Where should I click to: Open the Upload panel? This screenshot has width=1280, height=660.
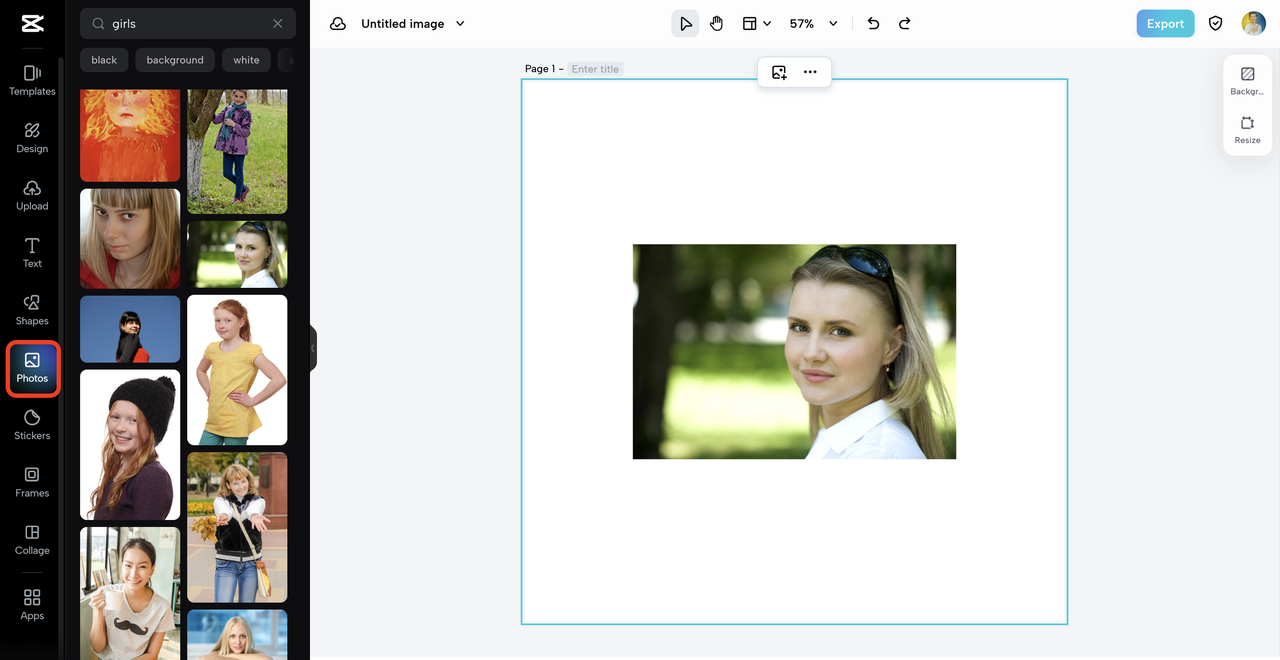click(x=32, y=196)
